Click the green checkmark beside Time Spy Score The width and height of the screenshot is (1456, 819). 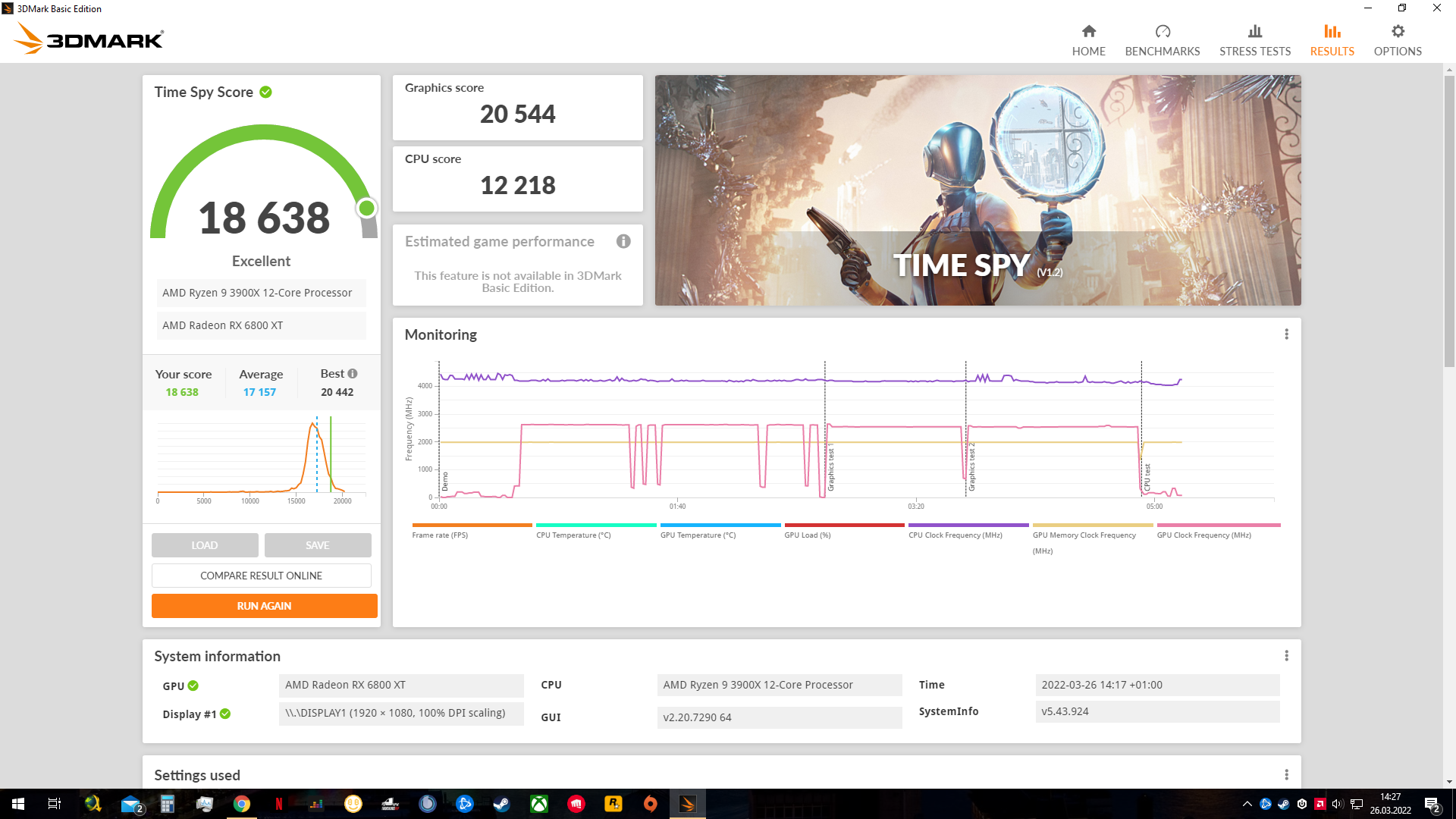(x=265, y=92)
